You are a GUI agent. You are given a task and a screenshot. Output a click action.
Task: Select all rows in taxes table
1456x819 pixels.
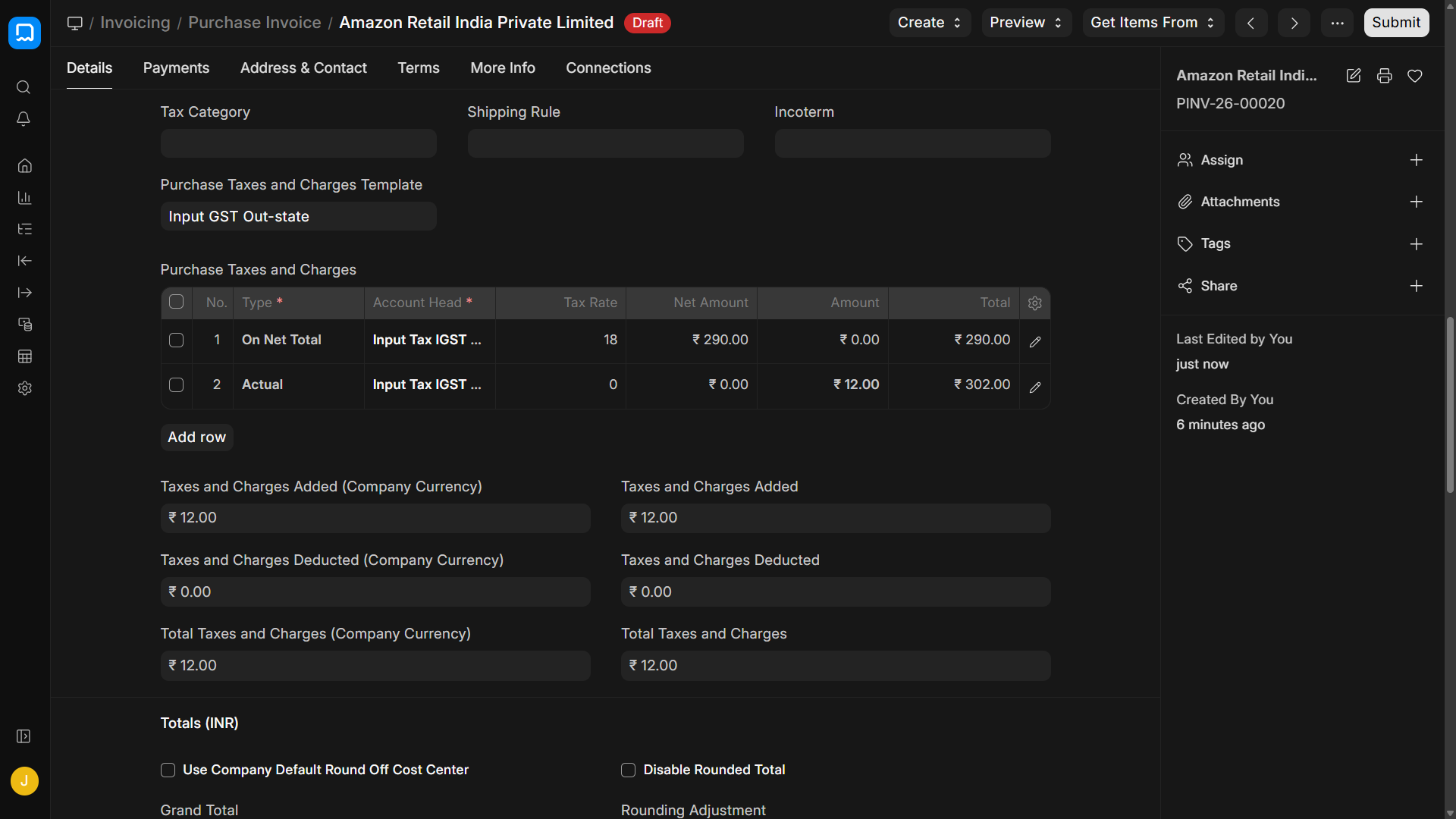click(x=177, y=302)
